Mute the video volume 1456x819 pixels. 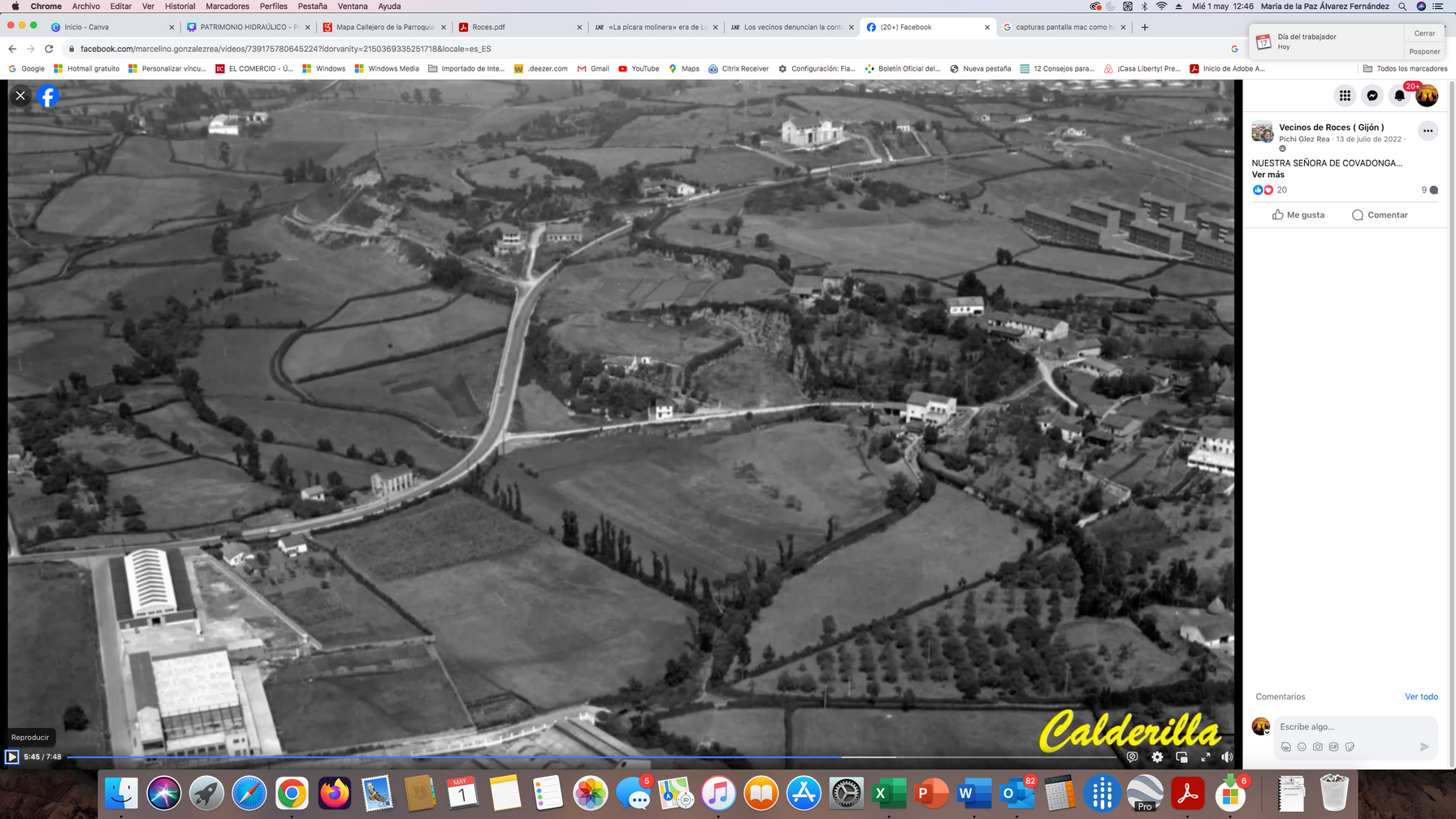click(x=1227, y=757)
